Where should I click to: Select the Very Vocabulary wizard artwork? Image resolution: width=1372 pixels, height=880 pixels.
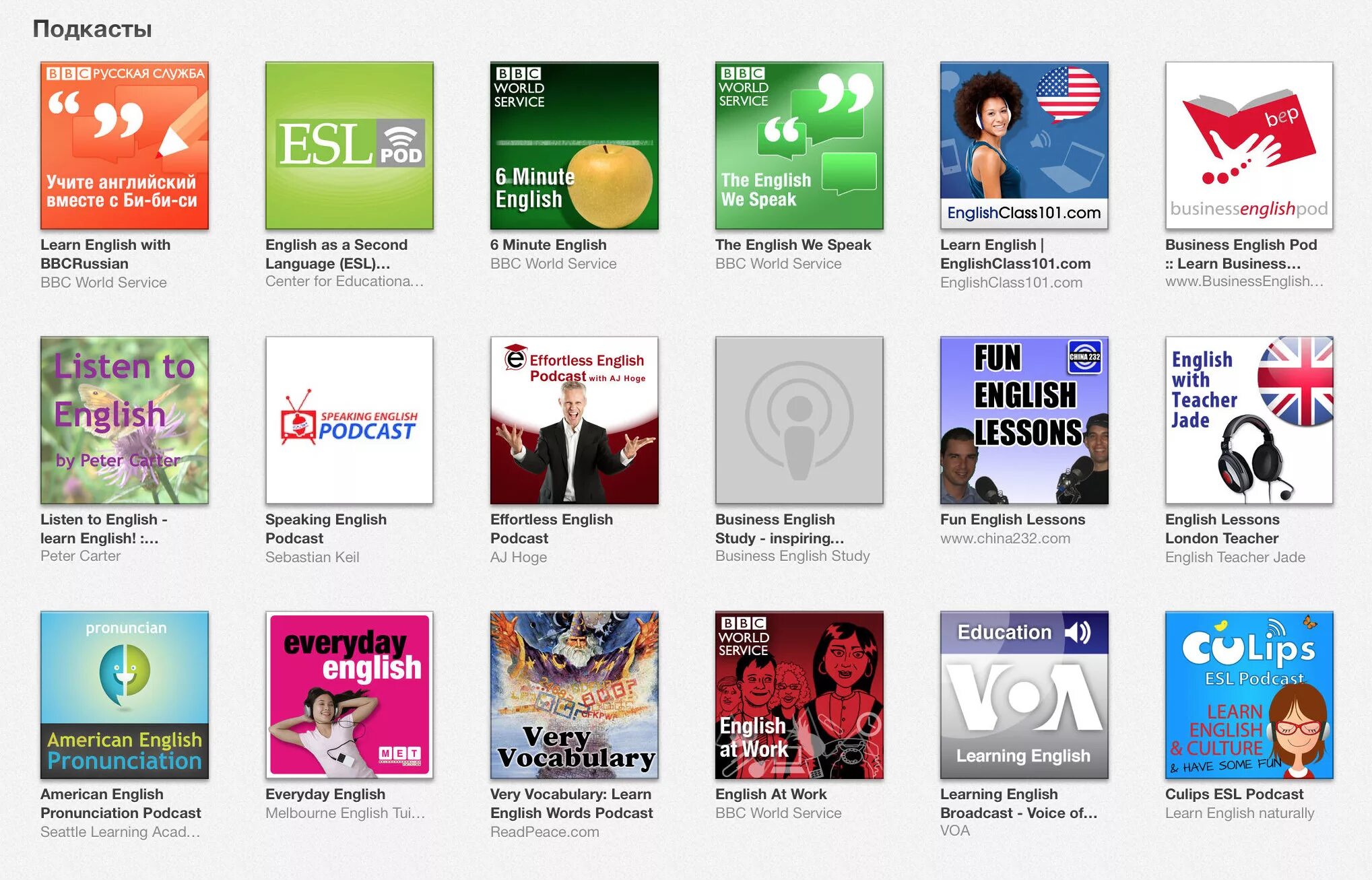click(x=574, y=695)
